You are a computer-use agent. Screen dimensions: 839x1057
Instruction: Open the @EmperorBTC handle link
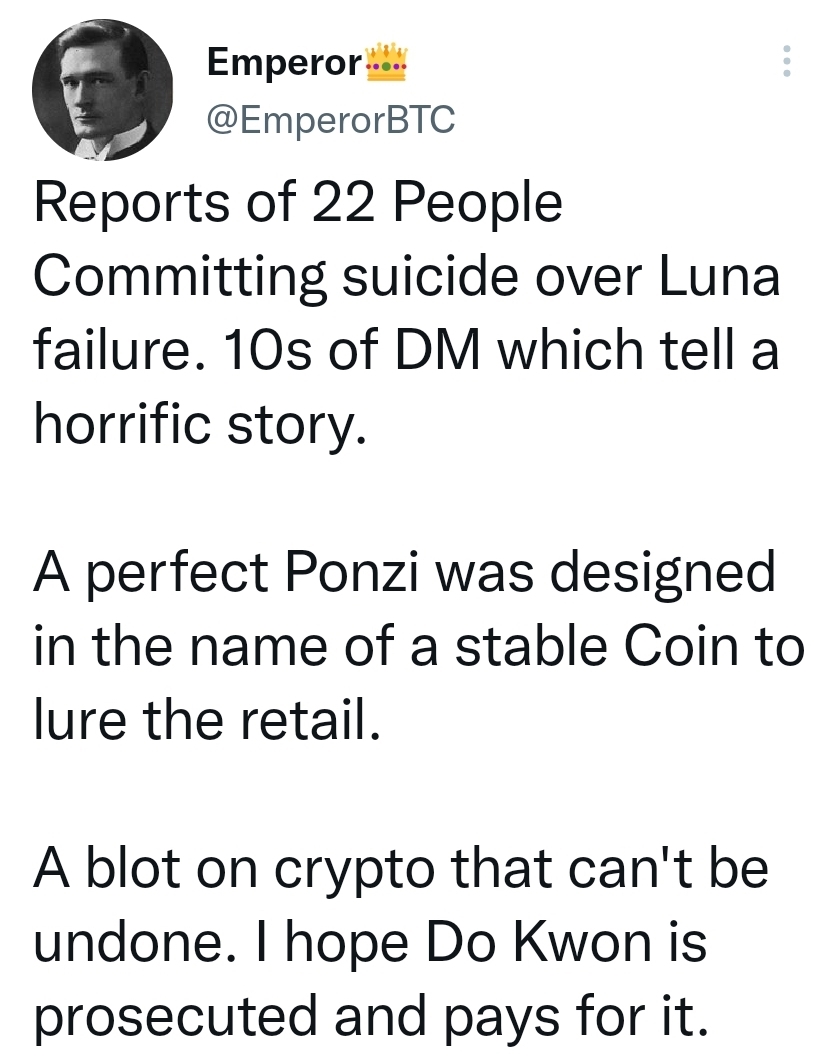coord(330,120)
